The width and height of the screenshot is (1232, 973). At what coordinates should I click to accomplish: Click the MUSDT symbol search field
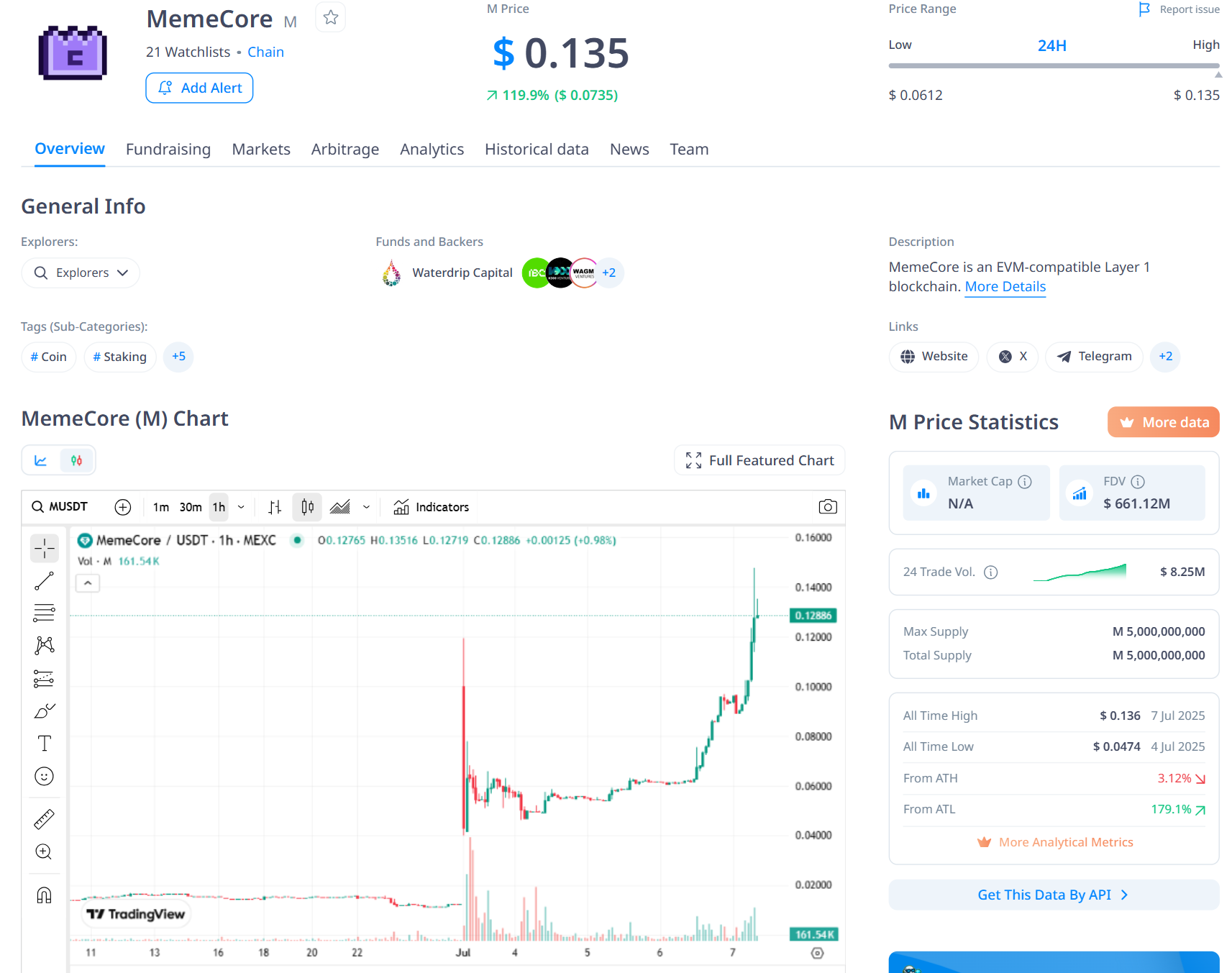[x=60, y=507]
